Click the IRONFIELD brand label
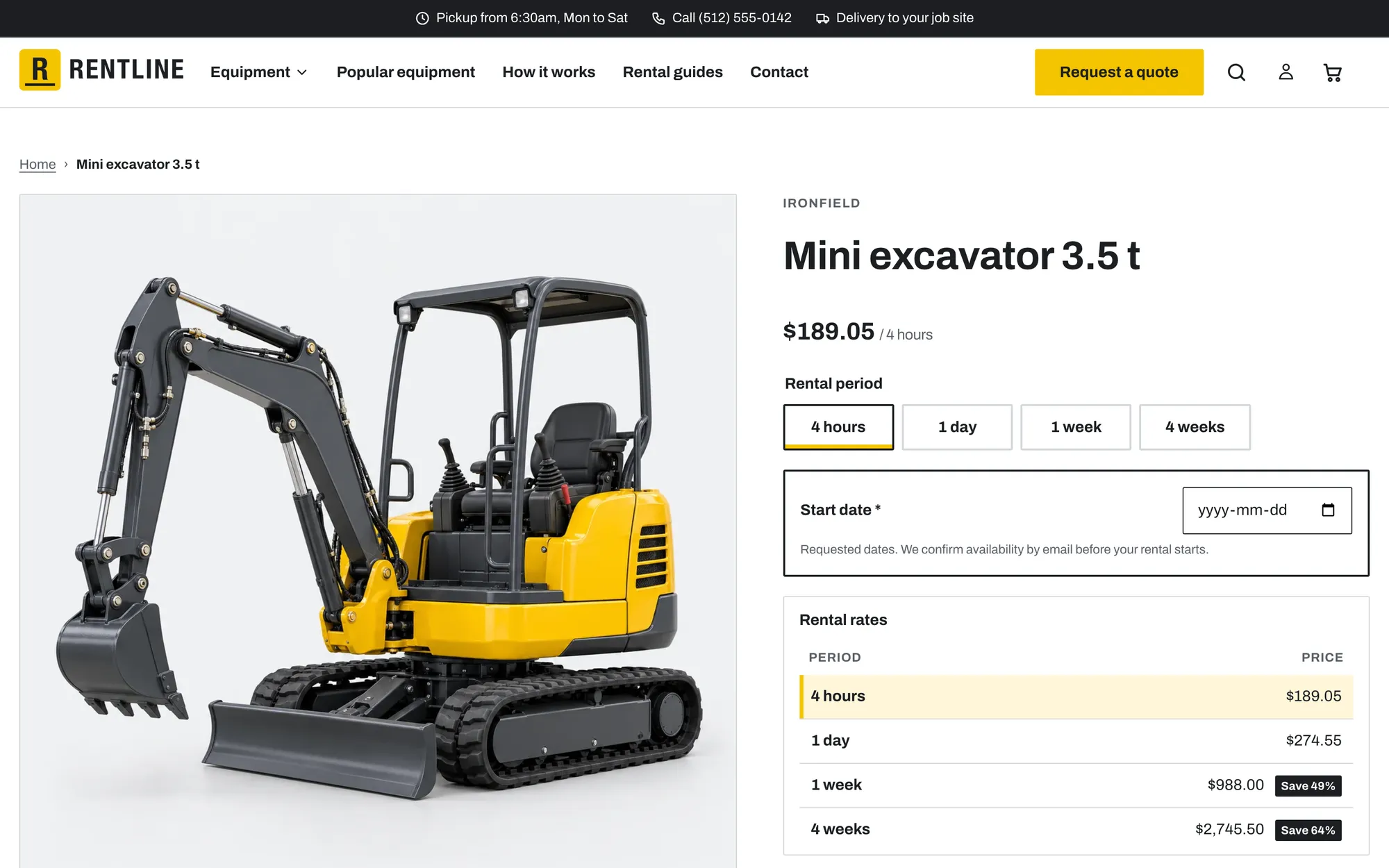 pyautogui.click(x=822, y=203)
